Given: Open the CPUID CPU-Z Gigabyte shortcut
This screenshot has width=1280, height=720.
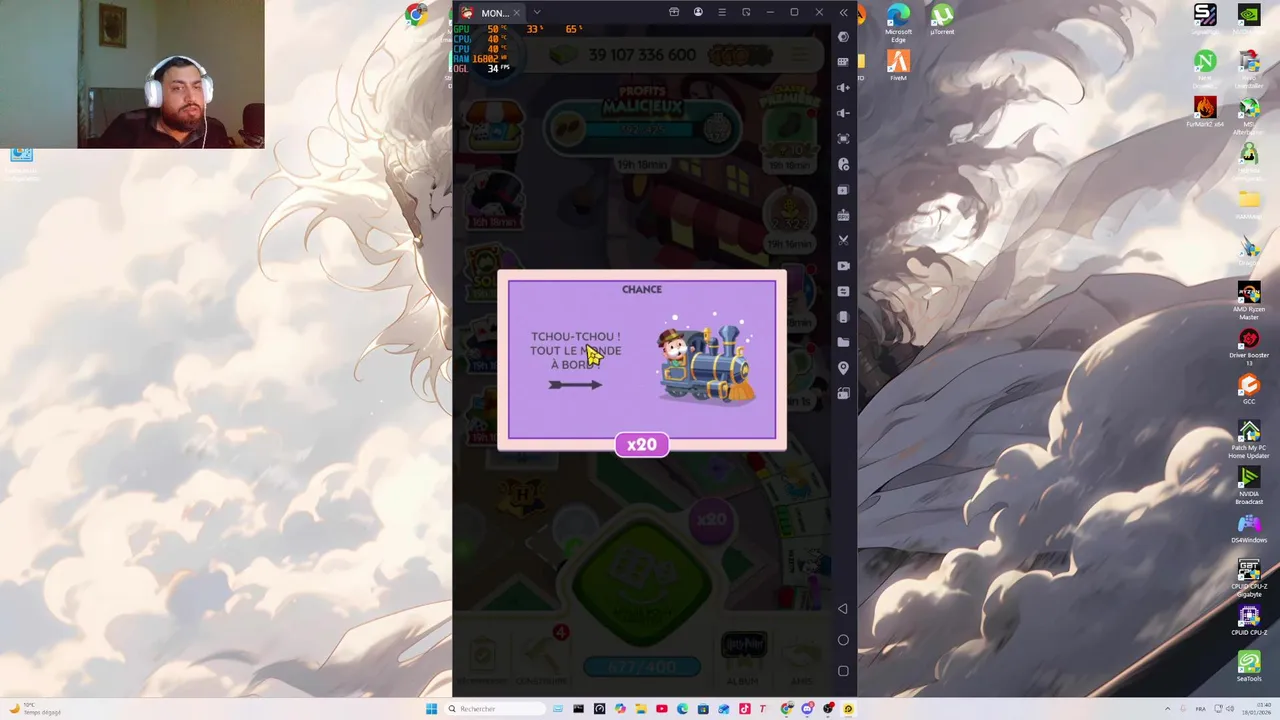Looking at the screenshot, I should tap(1249, 577).
